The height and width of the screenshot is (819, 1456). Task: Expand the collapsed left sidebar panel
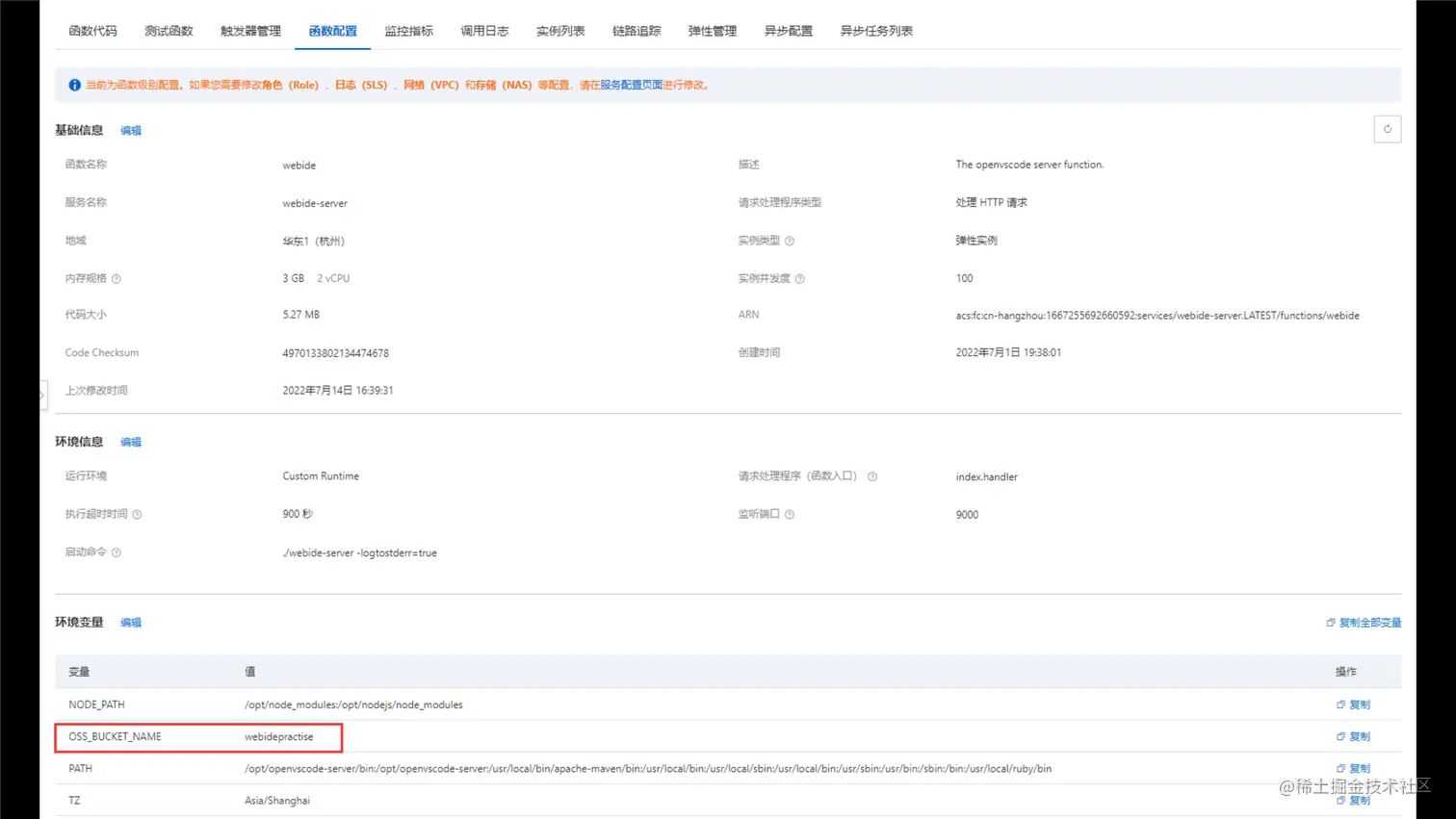tap(42, 395)
